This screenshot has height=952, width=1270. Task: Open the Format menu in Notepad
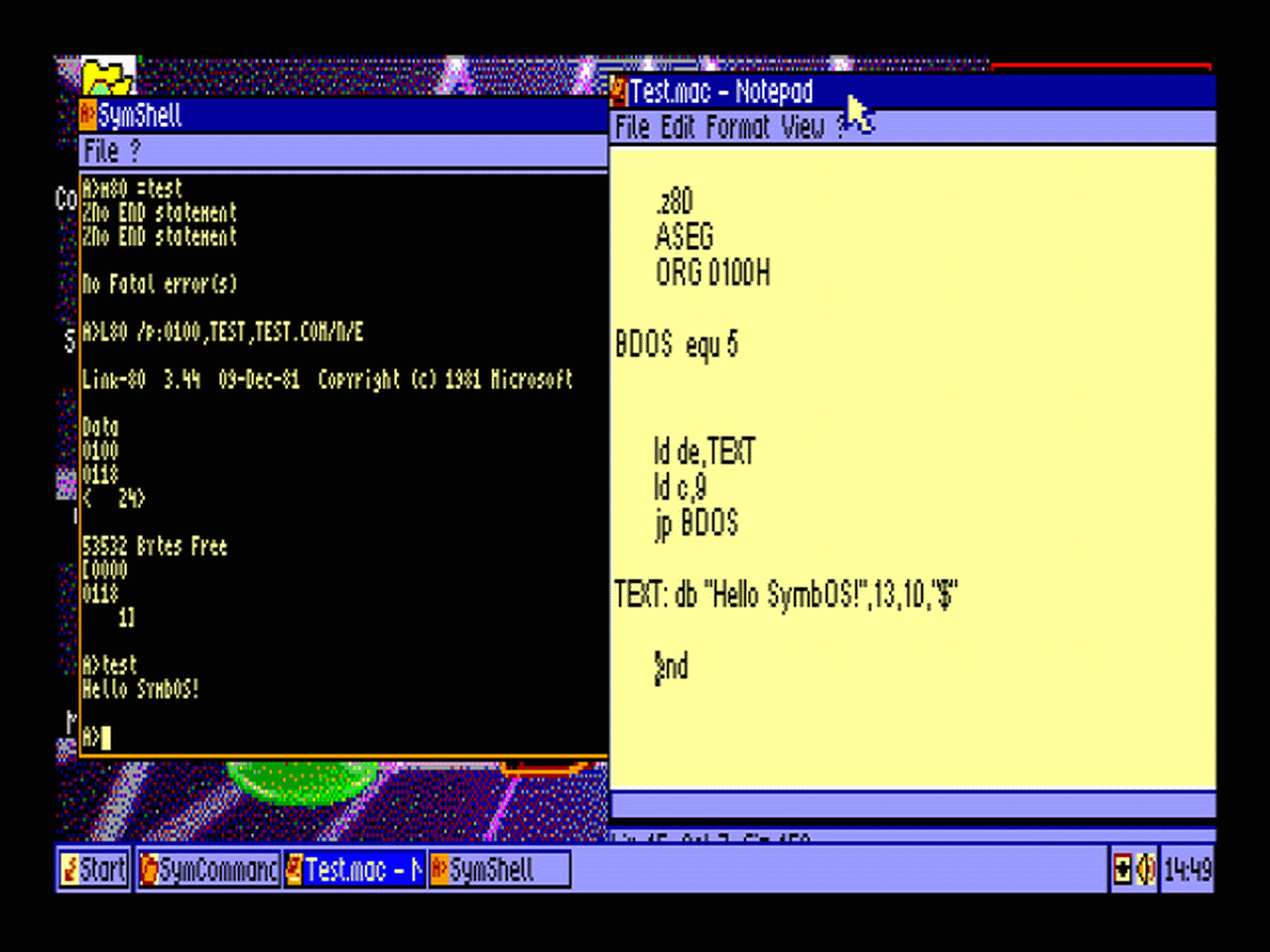coord(737,128)
